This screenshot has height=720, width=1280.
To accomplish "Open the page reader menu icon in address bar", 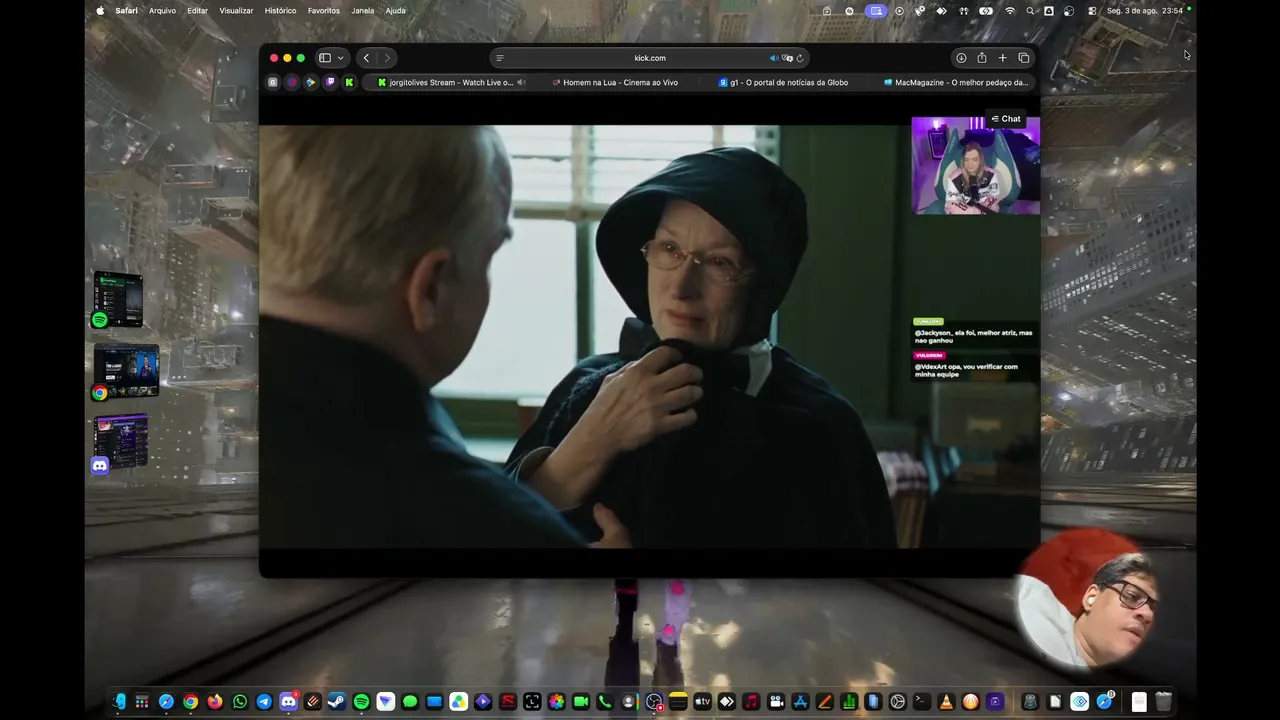I will [x=500, y=58].
